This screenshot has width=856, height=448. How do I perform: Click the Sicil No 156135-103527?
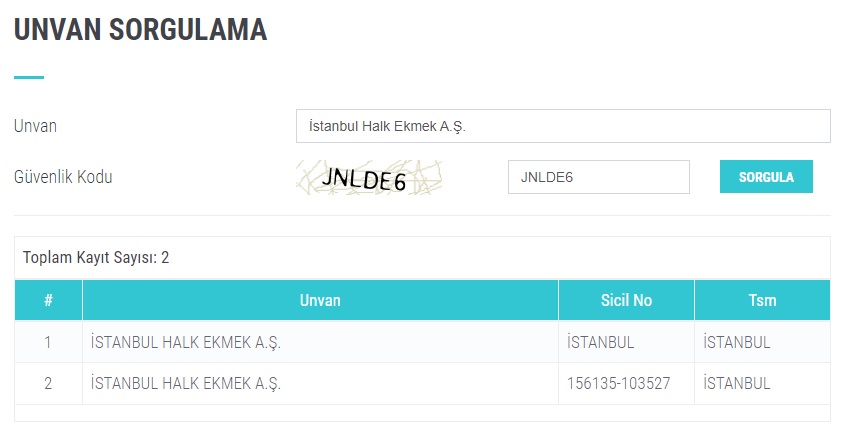(x=618, y=383)
